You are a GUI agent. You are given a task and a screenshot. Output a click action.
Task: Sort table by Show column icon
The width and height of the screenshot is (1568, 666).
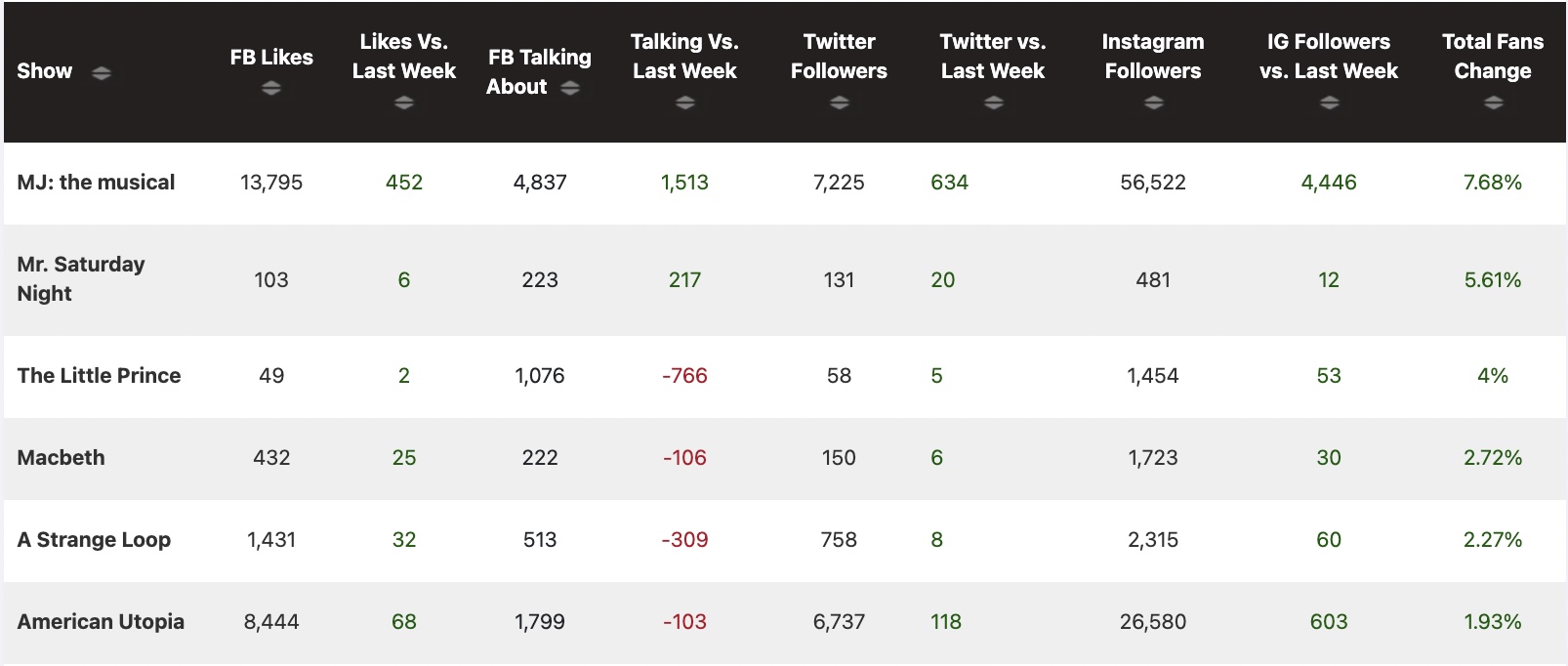101,72
